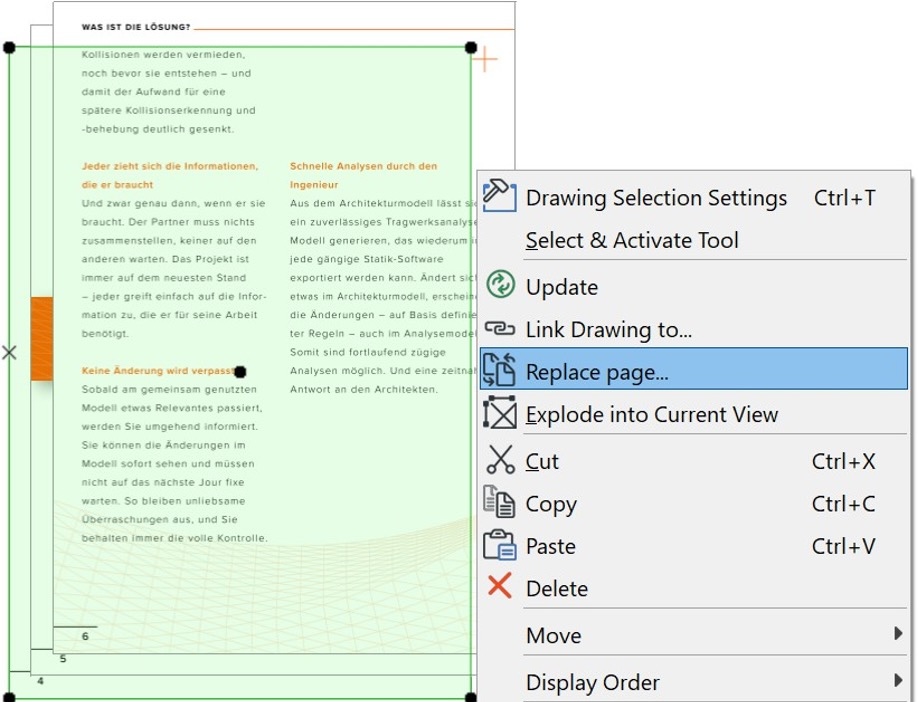Image resolution: width=918 pixels, height=702 pixels.
Task: Click the orange plus crosshair marker
Action: pyautogui.click(x=485, y=60)
